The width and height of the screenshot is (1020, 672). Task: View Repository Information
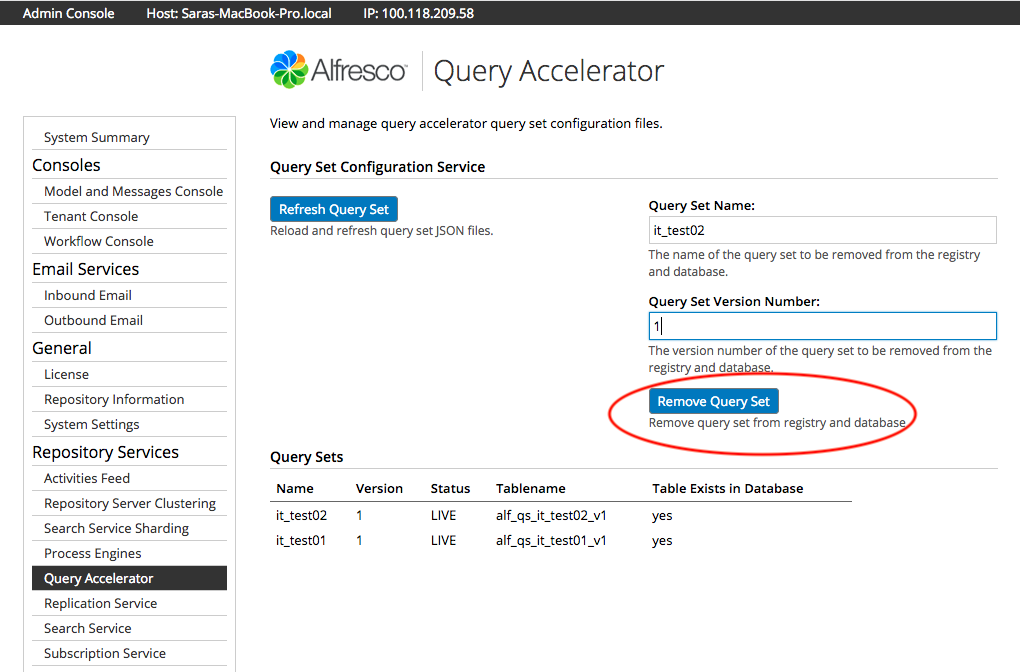coord(112,399)
